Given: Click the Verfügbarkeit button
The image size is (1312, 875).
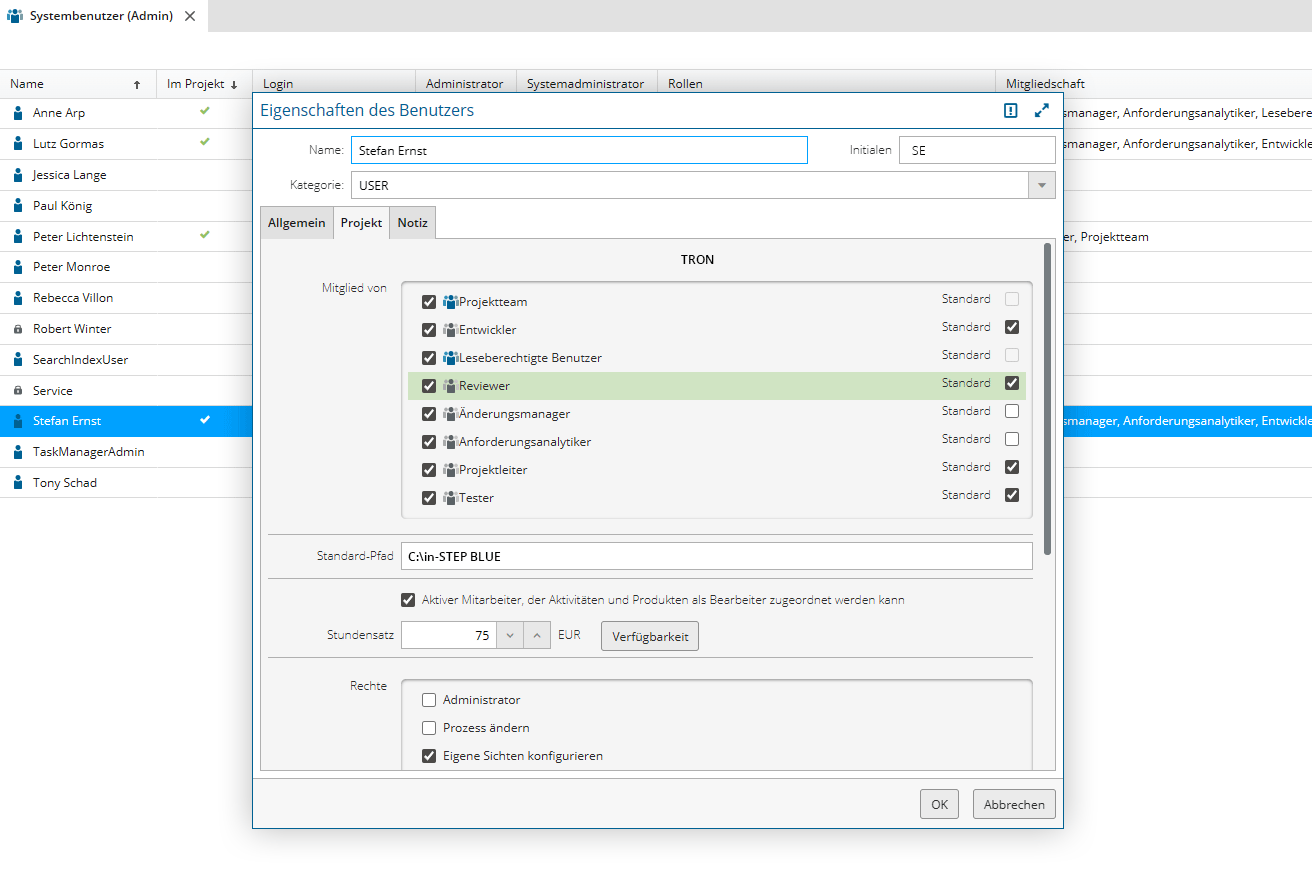Looking at the screenshot, I should coord(649,636).
